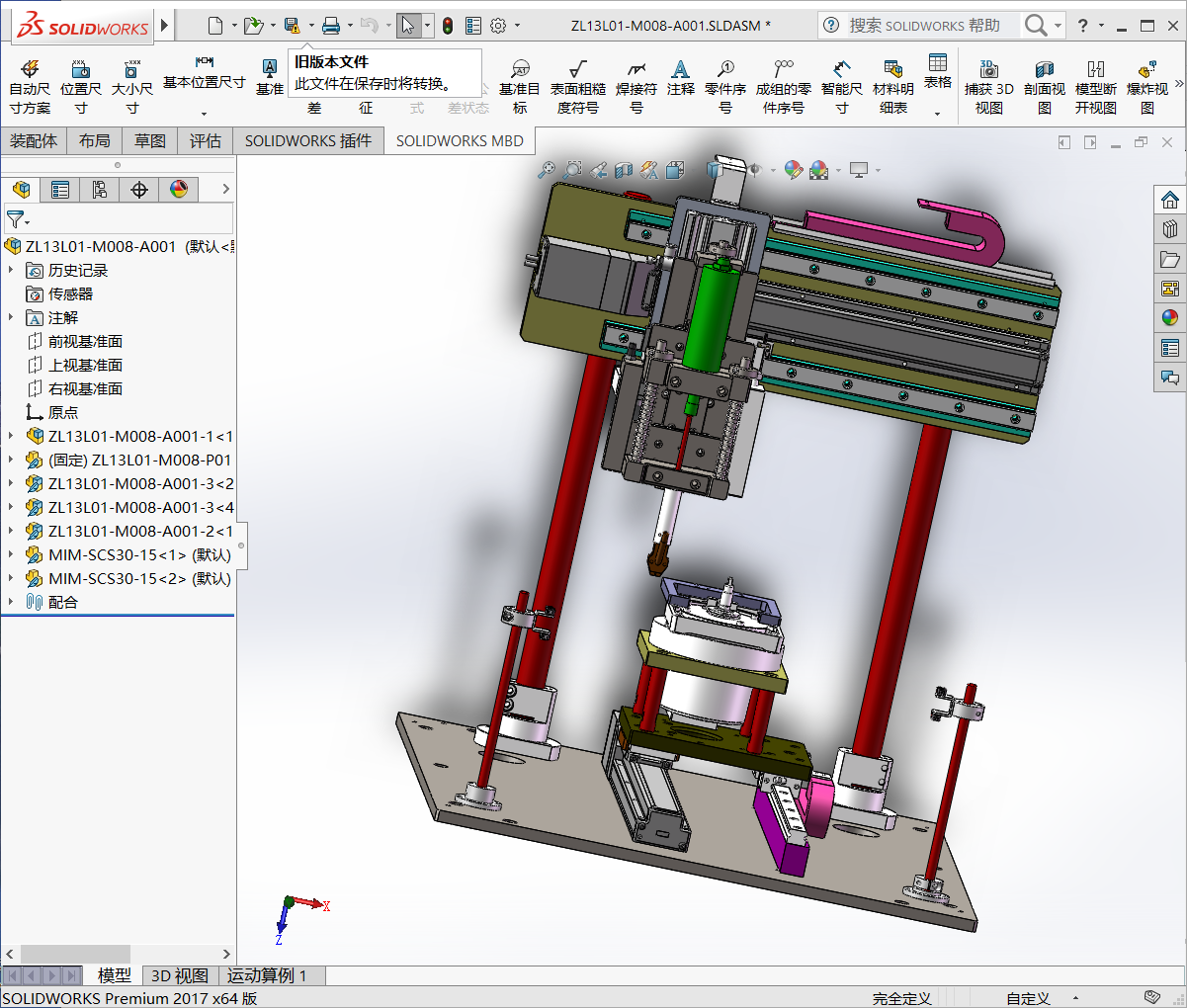Expand ZL13L01-M008-A001-1 component node
The width and height of the screenshot is (1187, 1008).
tap(11, 436)
